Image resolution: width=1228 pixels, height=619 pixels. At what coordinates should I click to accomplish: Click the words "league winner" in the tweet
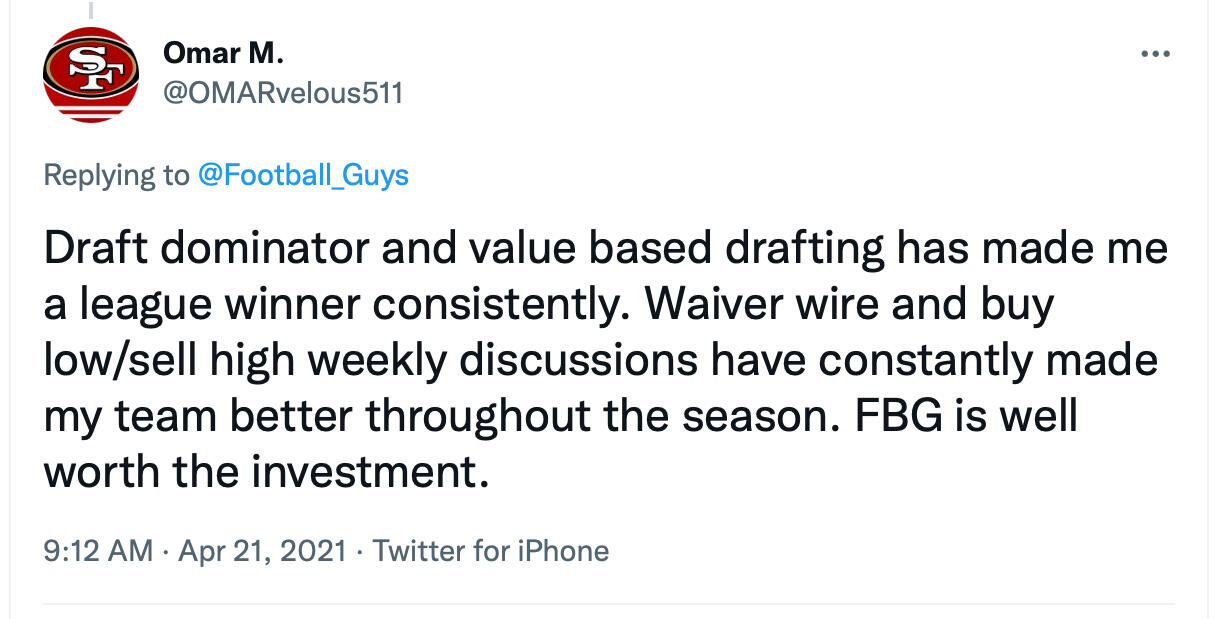197,304
